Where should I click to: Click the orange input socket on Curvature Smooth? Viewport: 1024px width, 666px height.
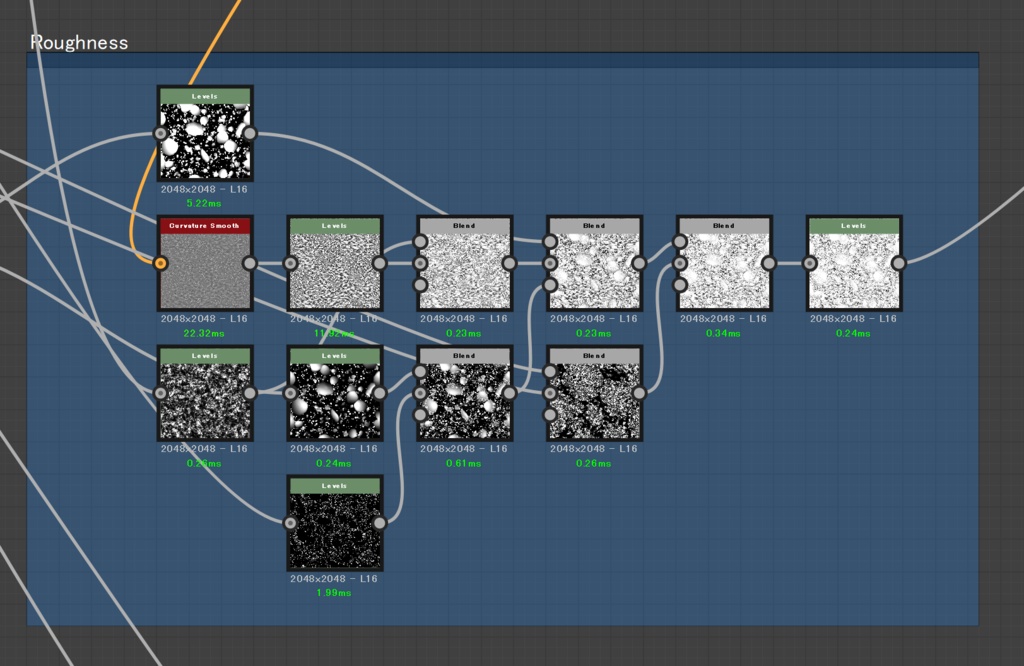pos(159,263)
